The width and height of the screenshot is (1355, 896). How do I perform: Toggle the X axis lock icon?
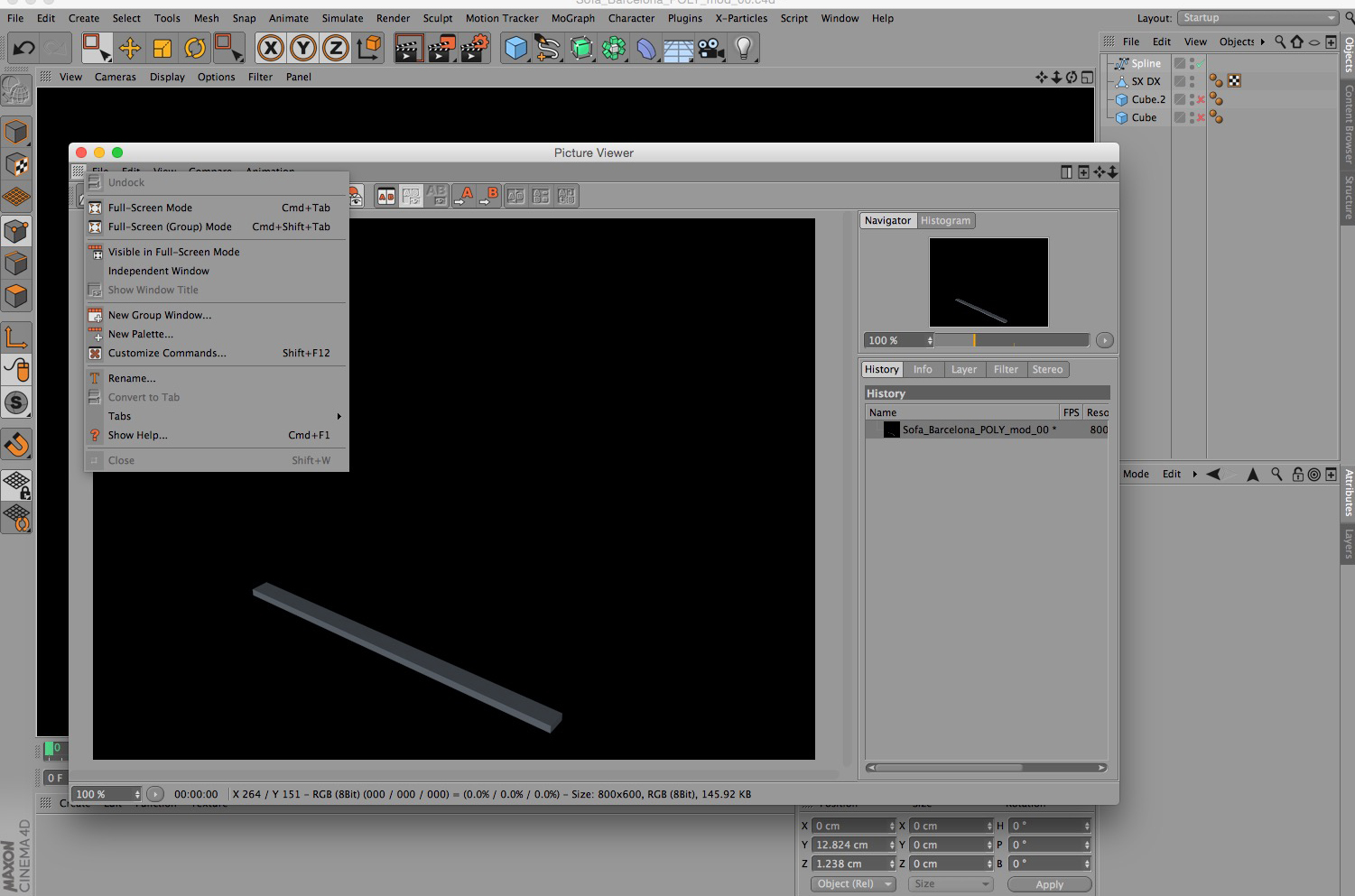pyautogui.click(x=270, y=48)
